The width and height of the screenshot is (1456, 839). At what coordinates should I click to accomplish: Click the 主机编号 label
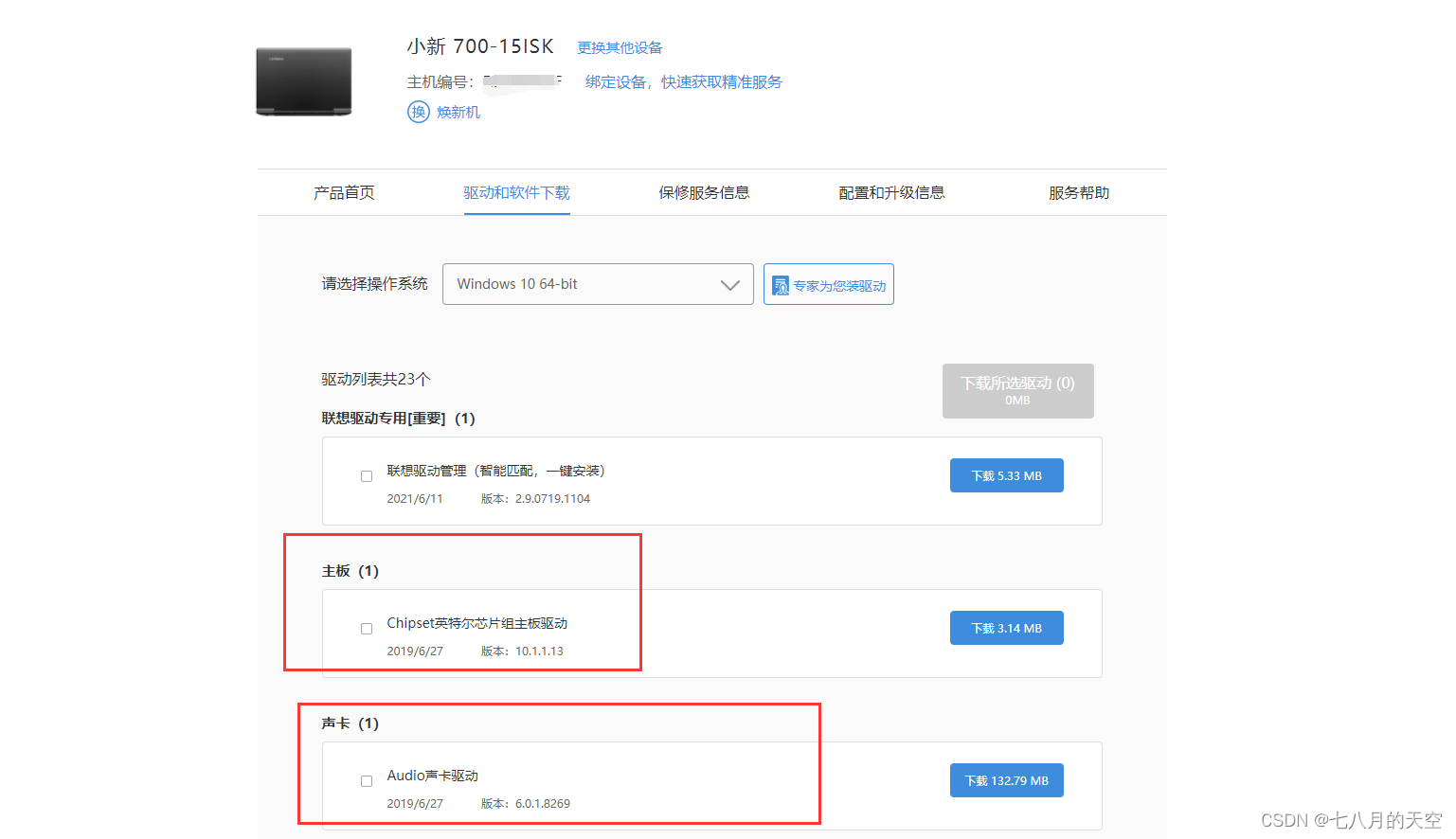coord(440,81)
